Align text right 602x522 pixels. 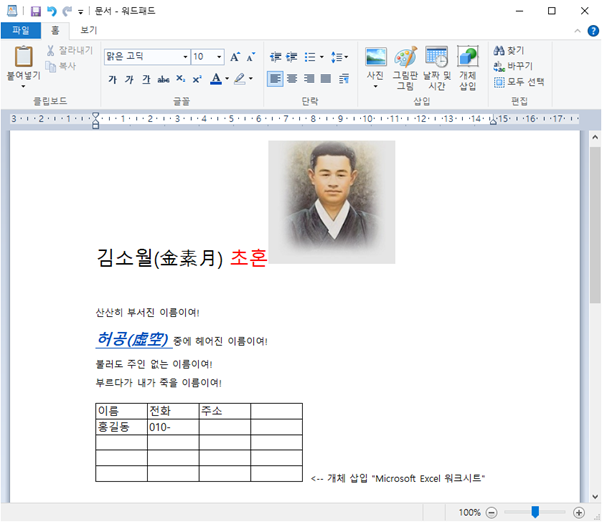coord(309,79)
